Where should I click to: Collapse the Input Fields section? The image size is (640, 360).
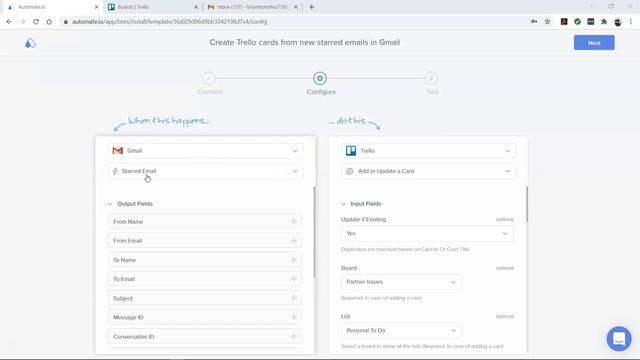pos(343,204)
